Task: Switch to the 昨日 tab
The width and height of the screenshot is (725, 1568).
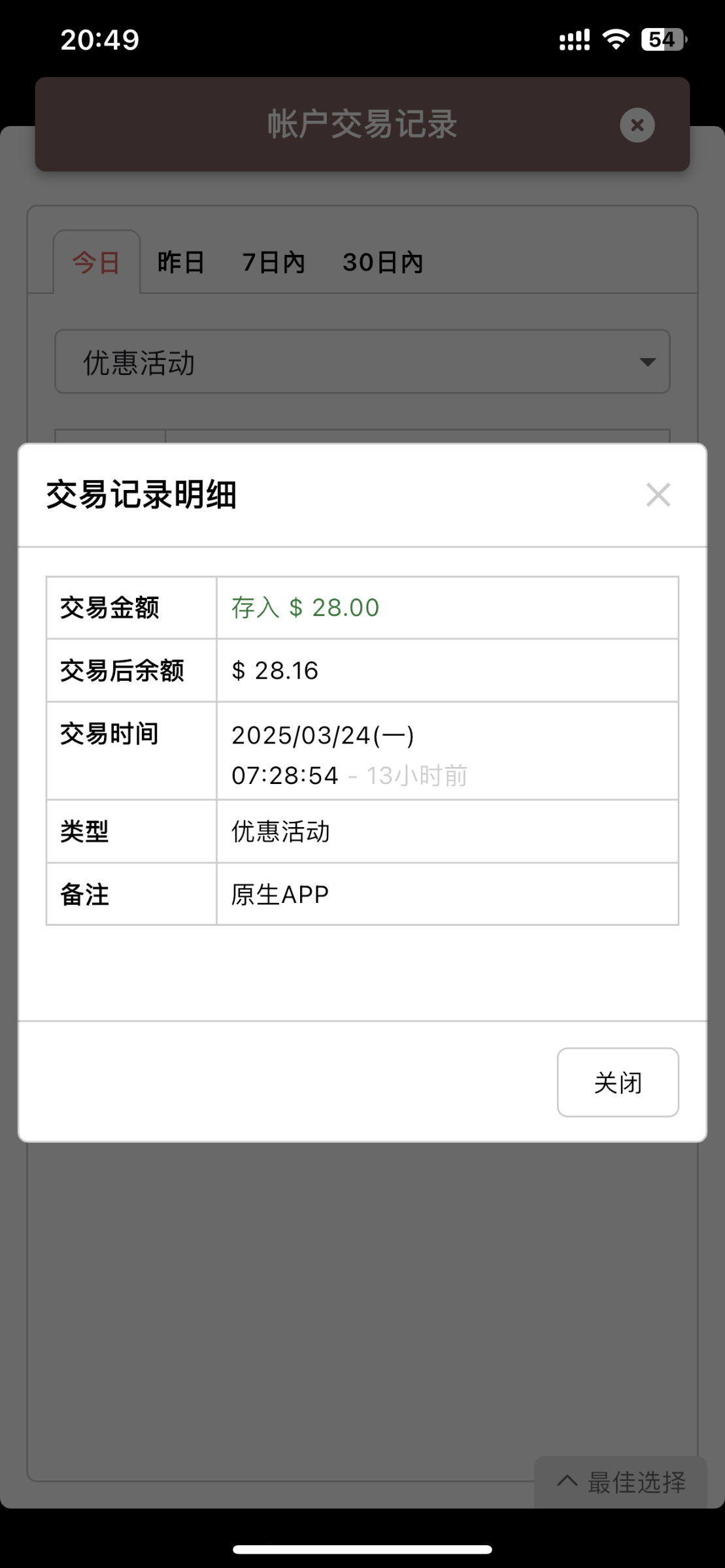Action: coord(181,263)
